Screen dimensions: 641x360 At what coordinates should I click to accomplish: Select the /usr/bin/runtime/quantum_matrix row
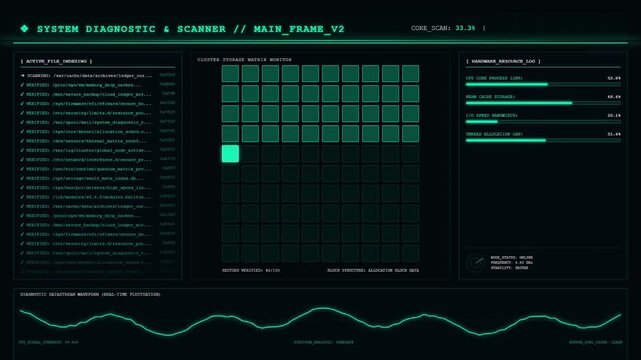pyautogui.click(x=97, y=169)
